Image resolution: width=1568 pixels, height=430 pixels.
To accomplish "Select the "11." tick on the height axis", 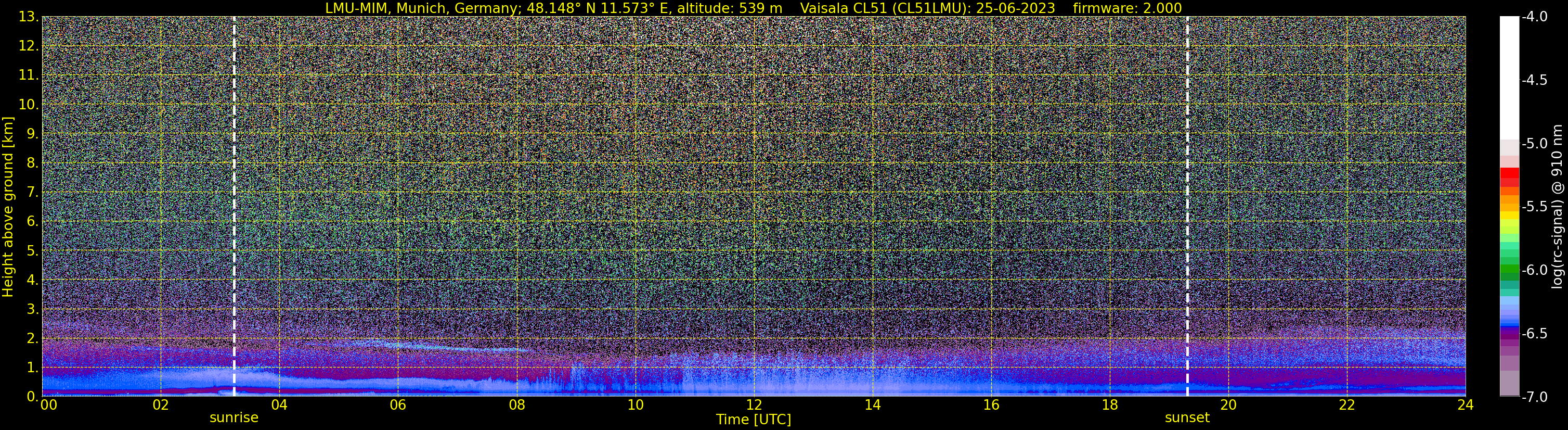I will pyautogui.click(x=29, y=75).
